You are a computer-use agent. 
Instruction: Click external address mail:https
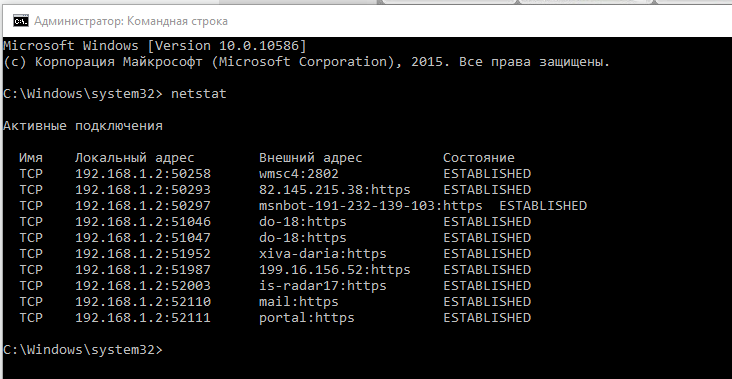click(x=299, y=302)
